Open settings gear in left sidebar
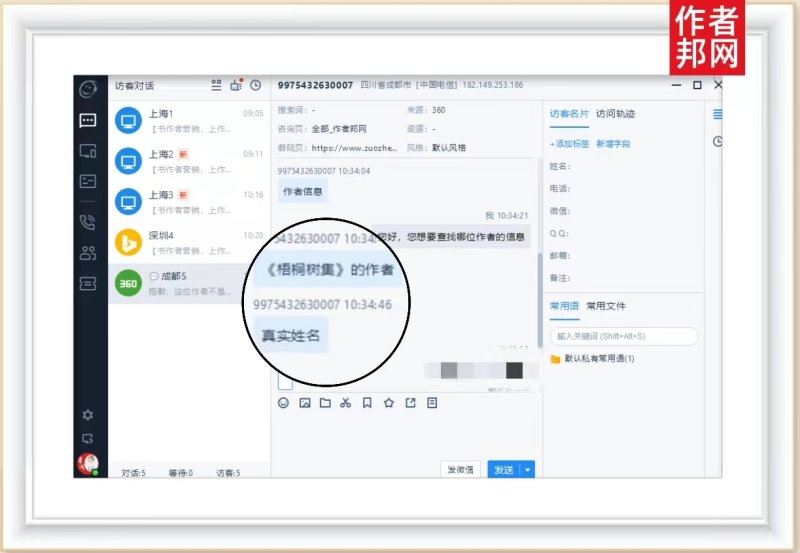This screenshot has height=553, width=800. click(88, 415)
